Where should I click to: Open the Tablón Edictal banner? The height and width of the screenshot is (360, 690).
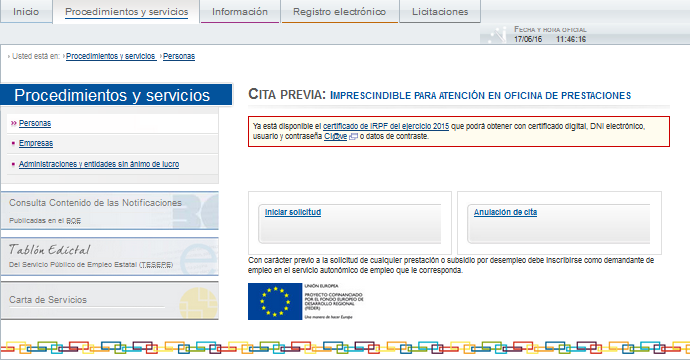tap(110, 257)
